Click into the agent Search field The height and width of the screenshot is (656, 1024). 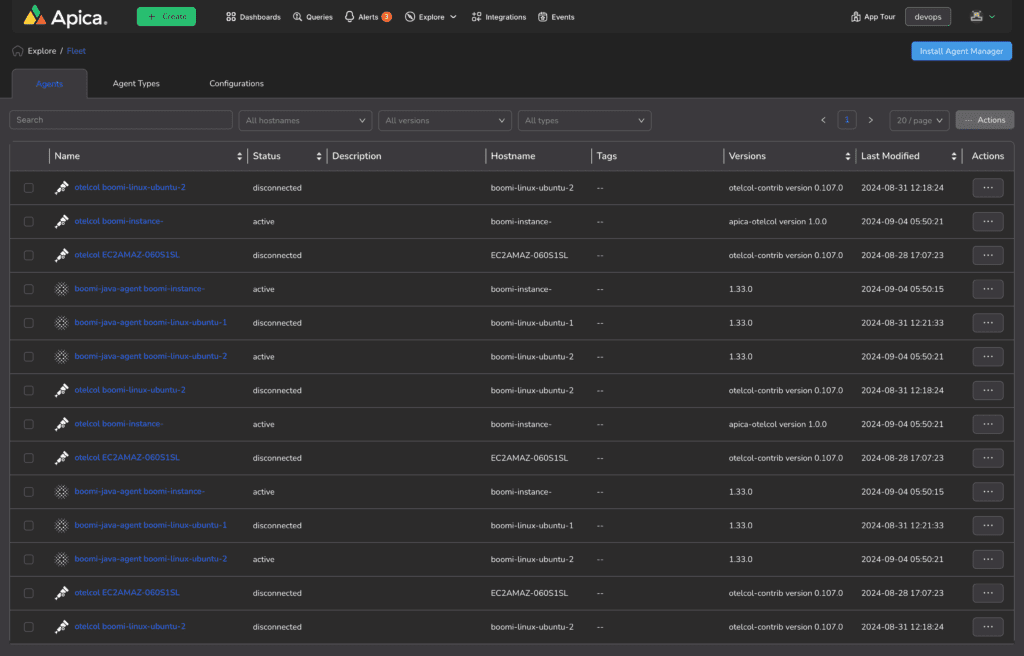(121, 120)
